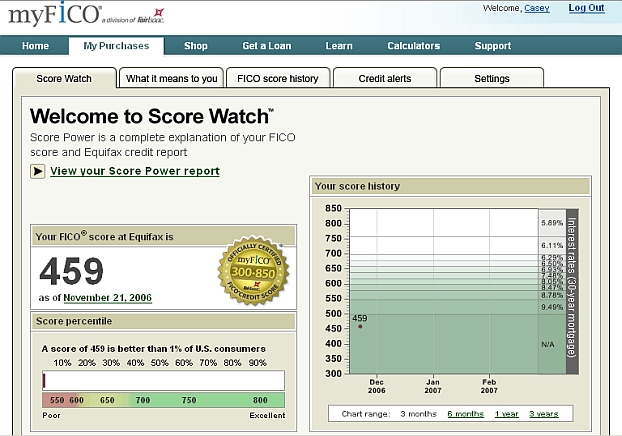Click the Excellent label under the scale
Image resolution: width=622 pixels, height=436 pixels.
point(267,415)
